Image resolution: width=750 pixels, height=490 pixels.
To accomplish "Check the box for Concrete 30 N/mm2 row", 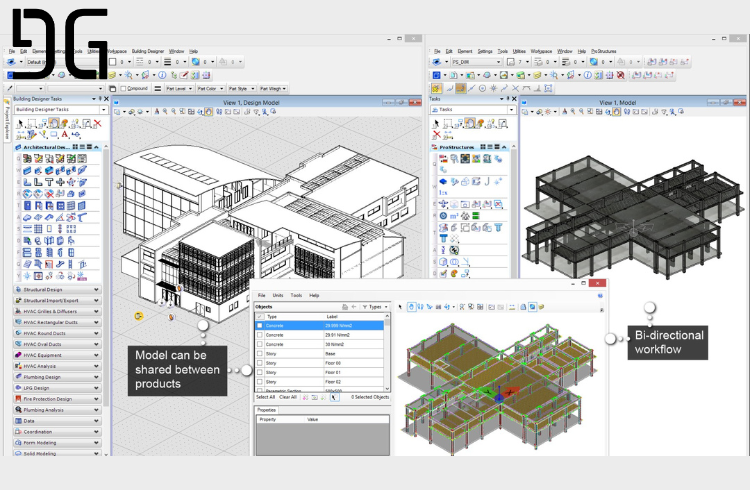I will [260, 344].
